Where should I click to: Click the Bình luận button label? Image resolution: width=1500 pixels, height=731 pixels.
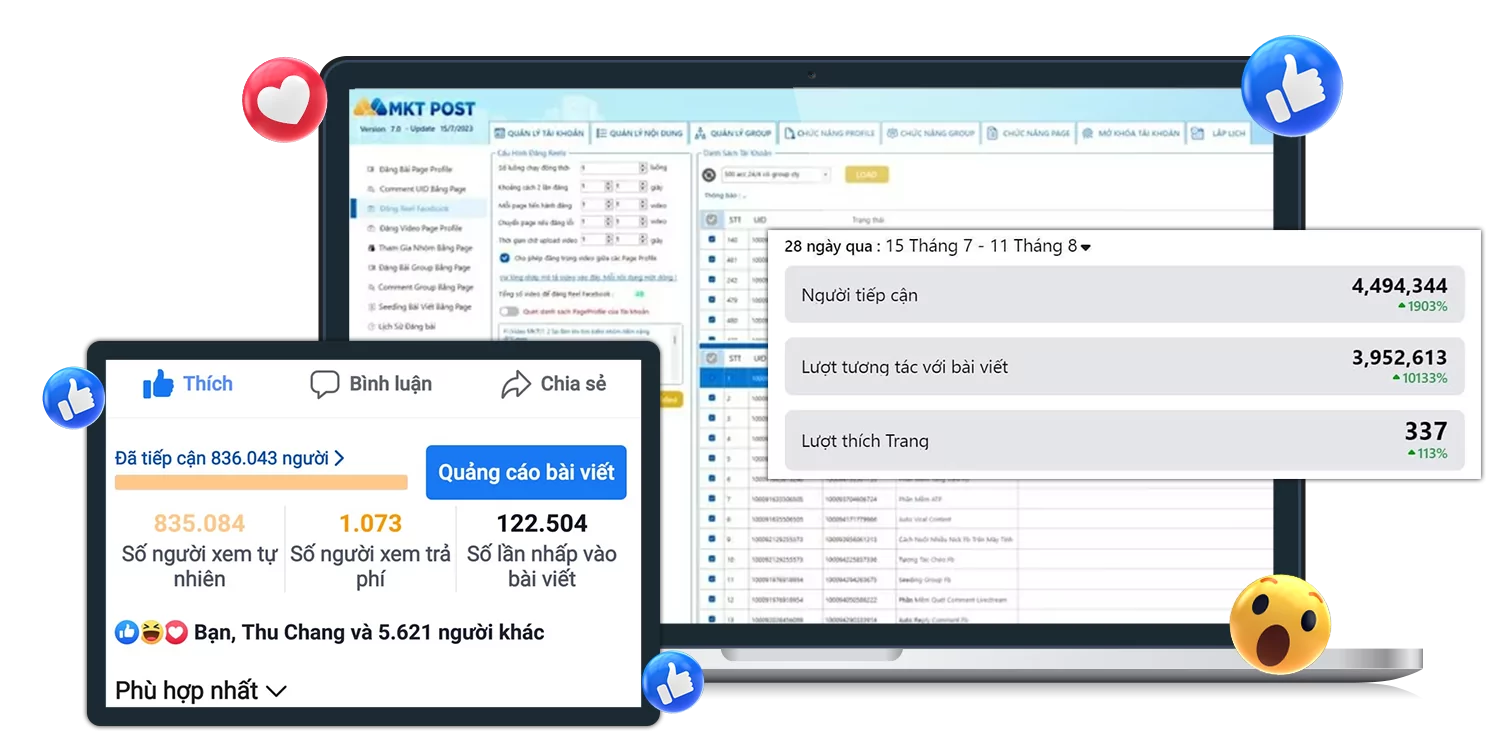[x=390, y=384]
